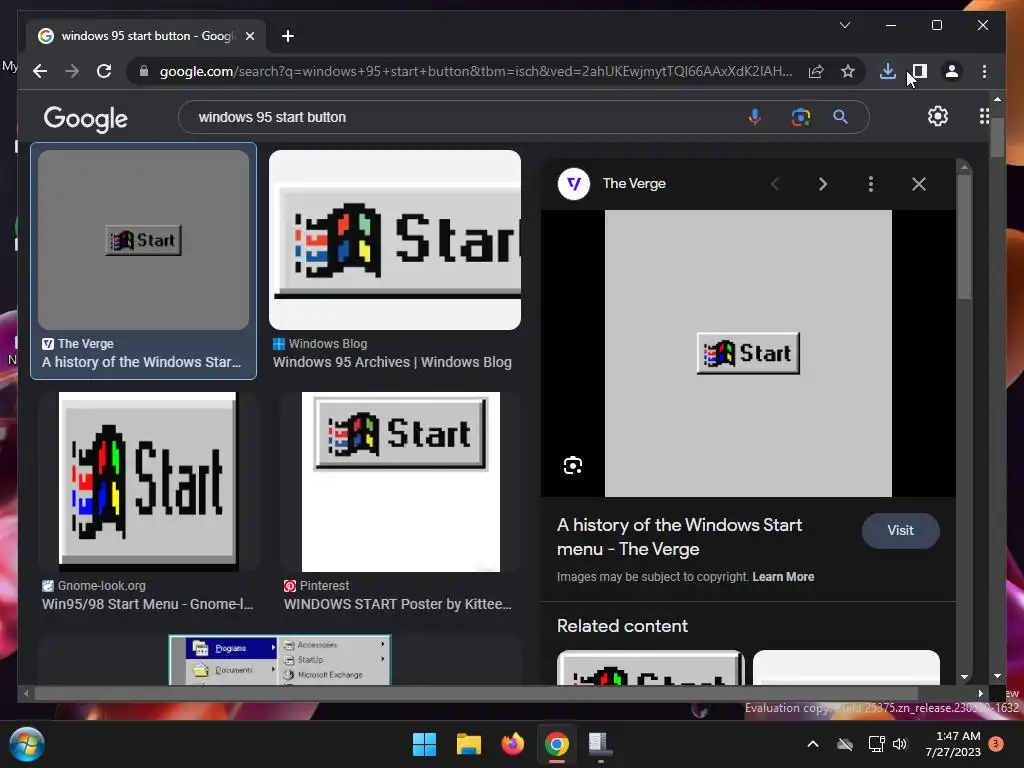Open Windows Blog Start image result

[x=395, y=240]
